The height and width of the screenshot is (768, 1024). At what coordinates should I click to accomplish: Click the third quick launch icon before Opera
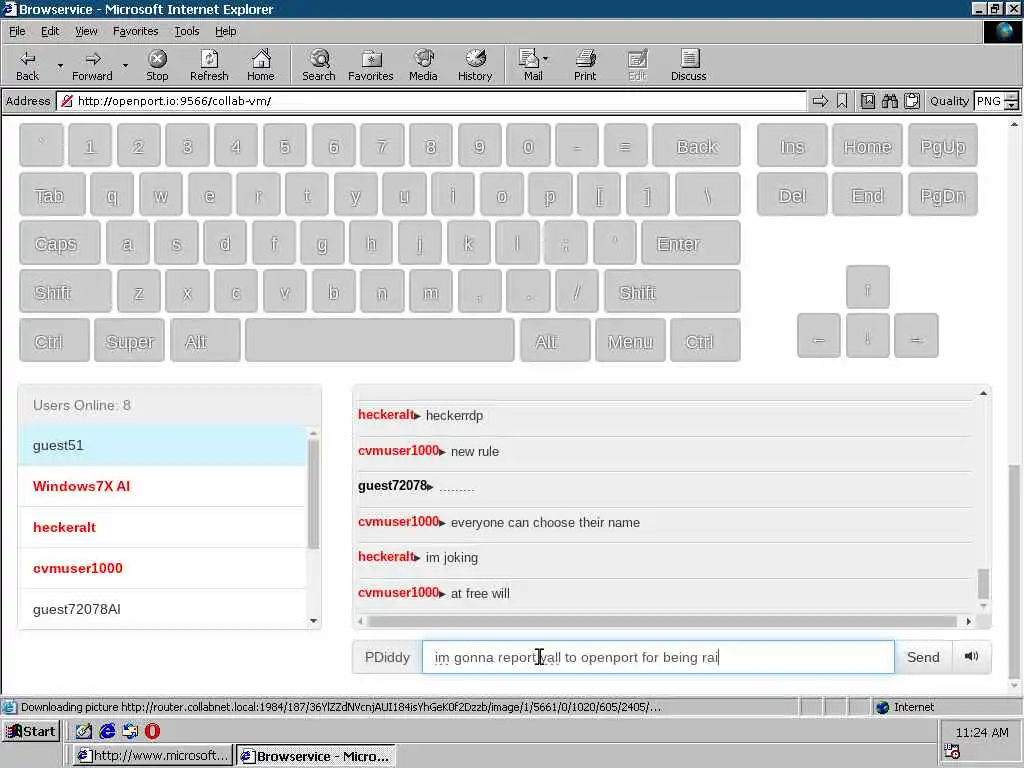(x=130, y=731)
